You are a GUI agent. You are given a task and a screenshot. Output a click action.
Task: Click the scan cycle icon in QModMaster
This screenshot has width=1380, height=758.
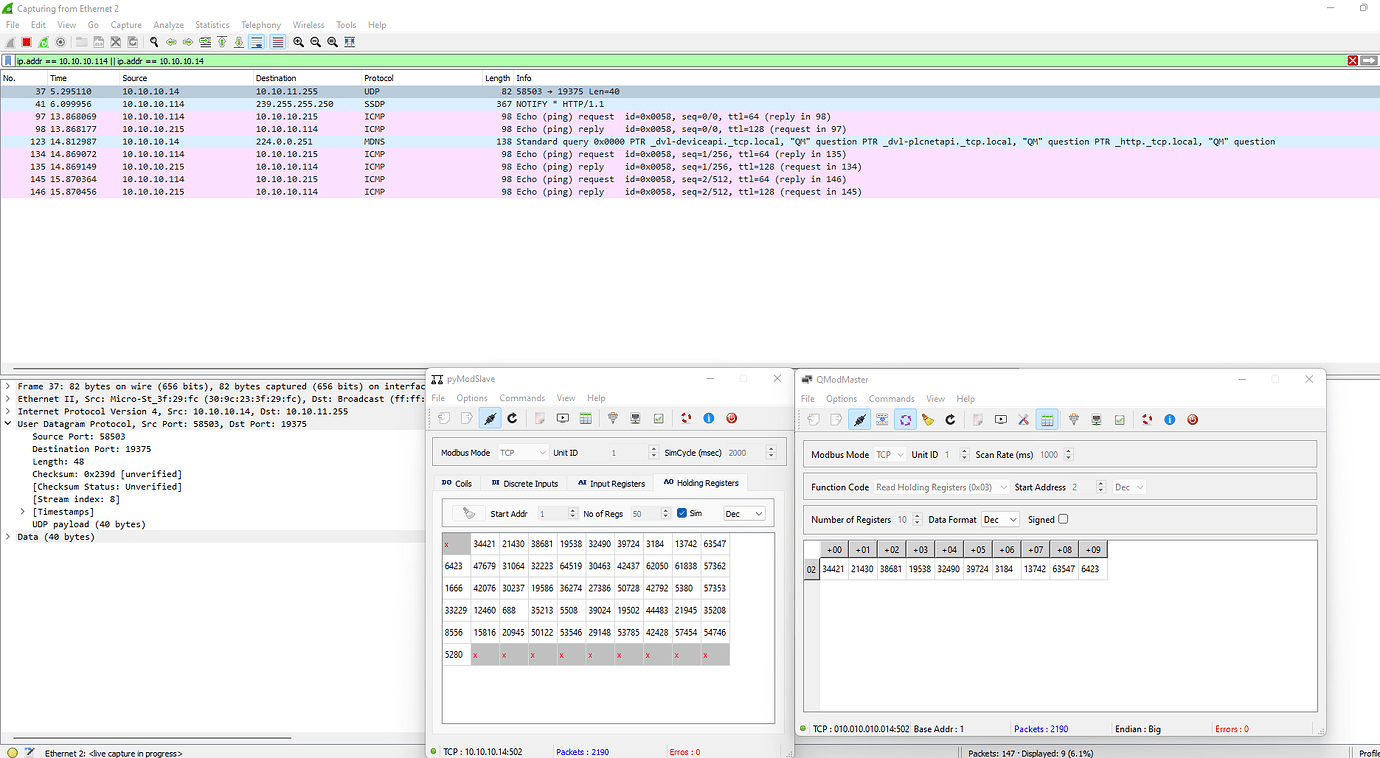905,419
